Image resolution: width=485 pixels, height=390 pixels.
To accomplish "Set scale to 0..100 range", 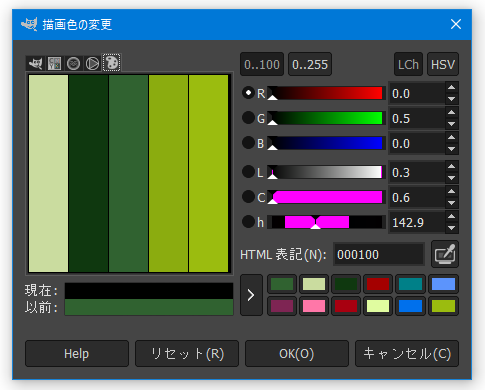I will point(262,64).
